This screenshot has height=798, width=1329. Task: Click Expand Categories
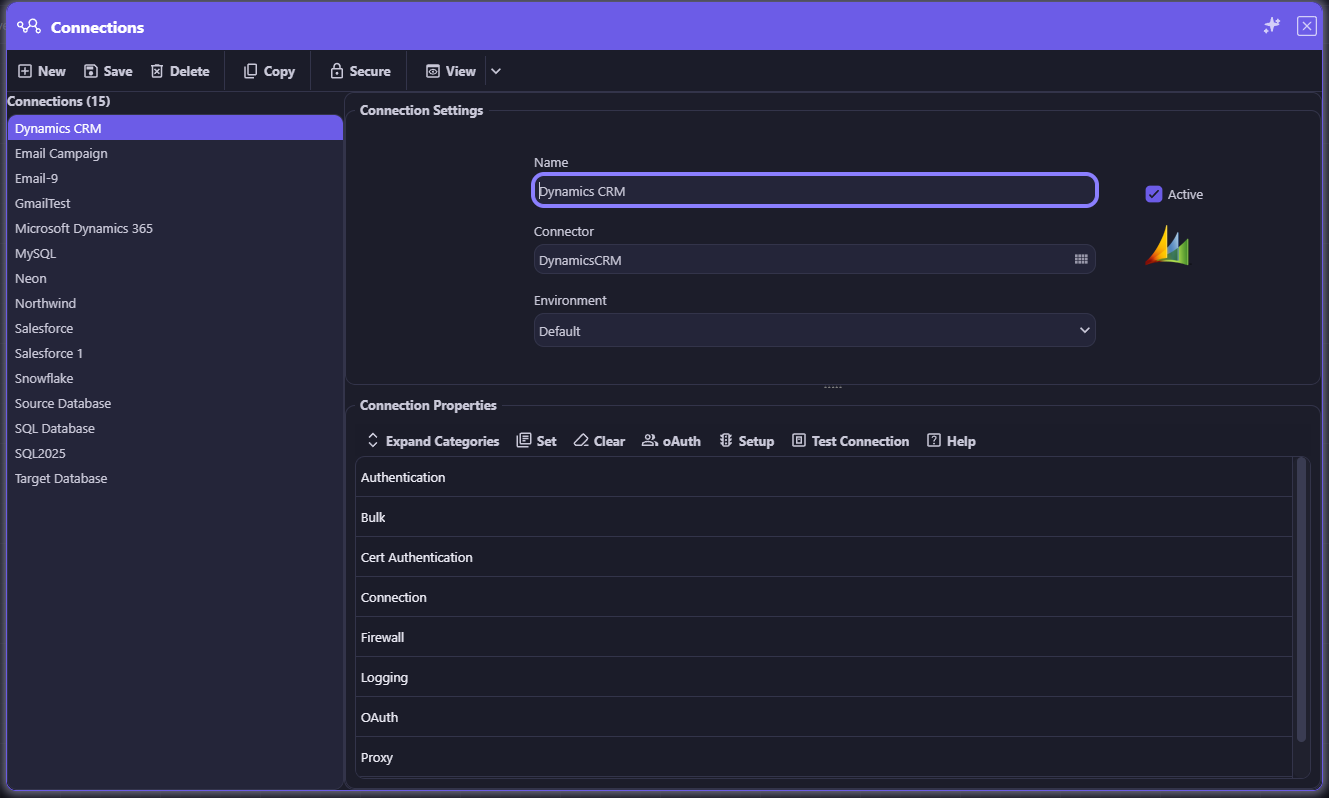coord(433,441)
